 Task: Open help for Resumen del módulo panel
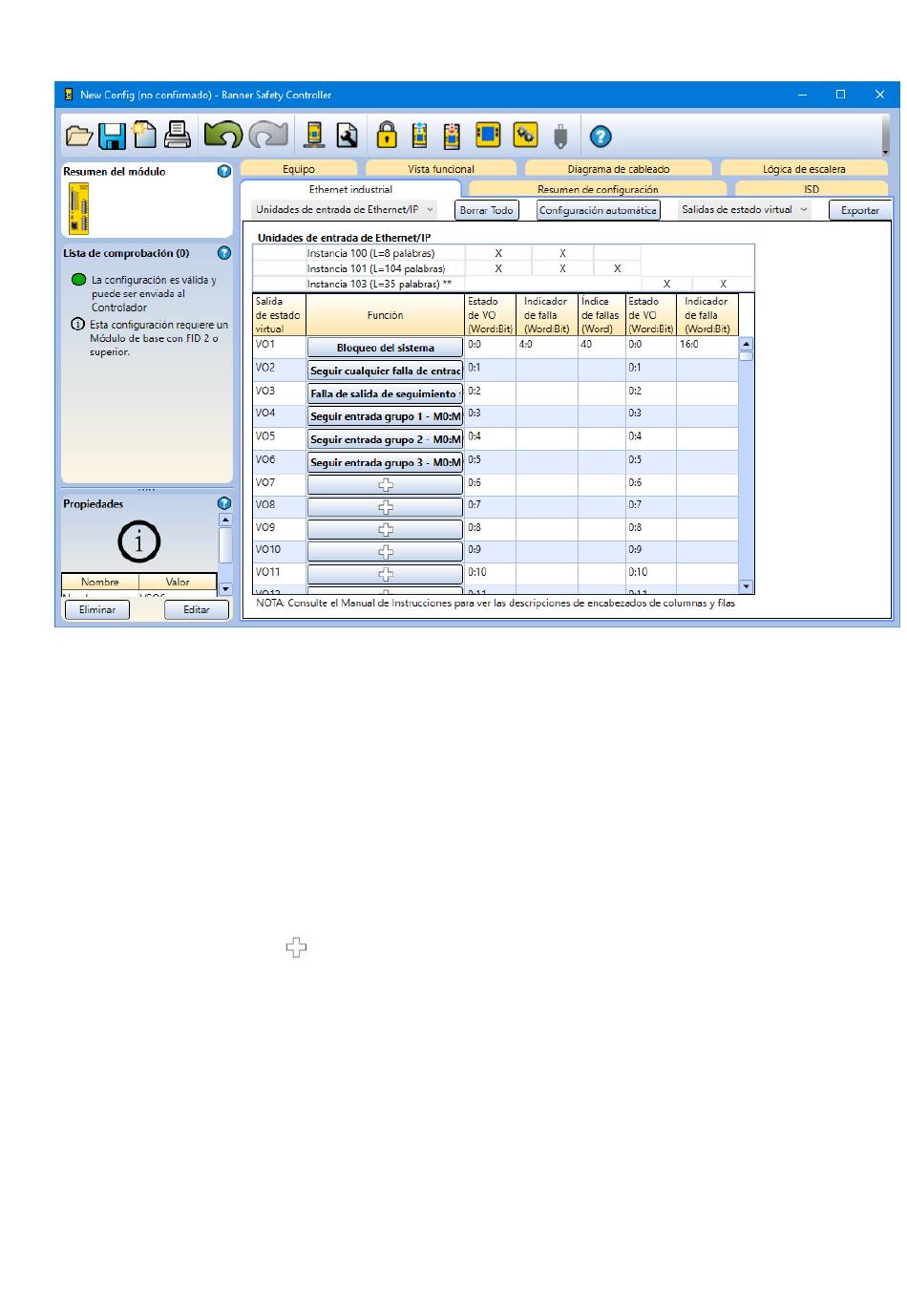(224, 172)
